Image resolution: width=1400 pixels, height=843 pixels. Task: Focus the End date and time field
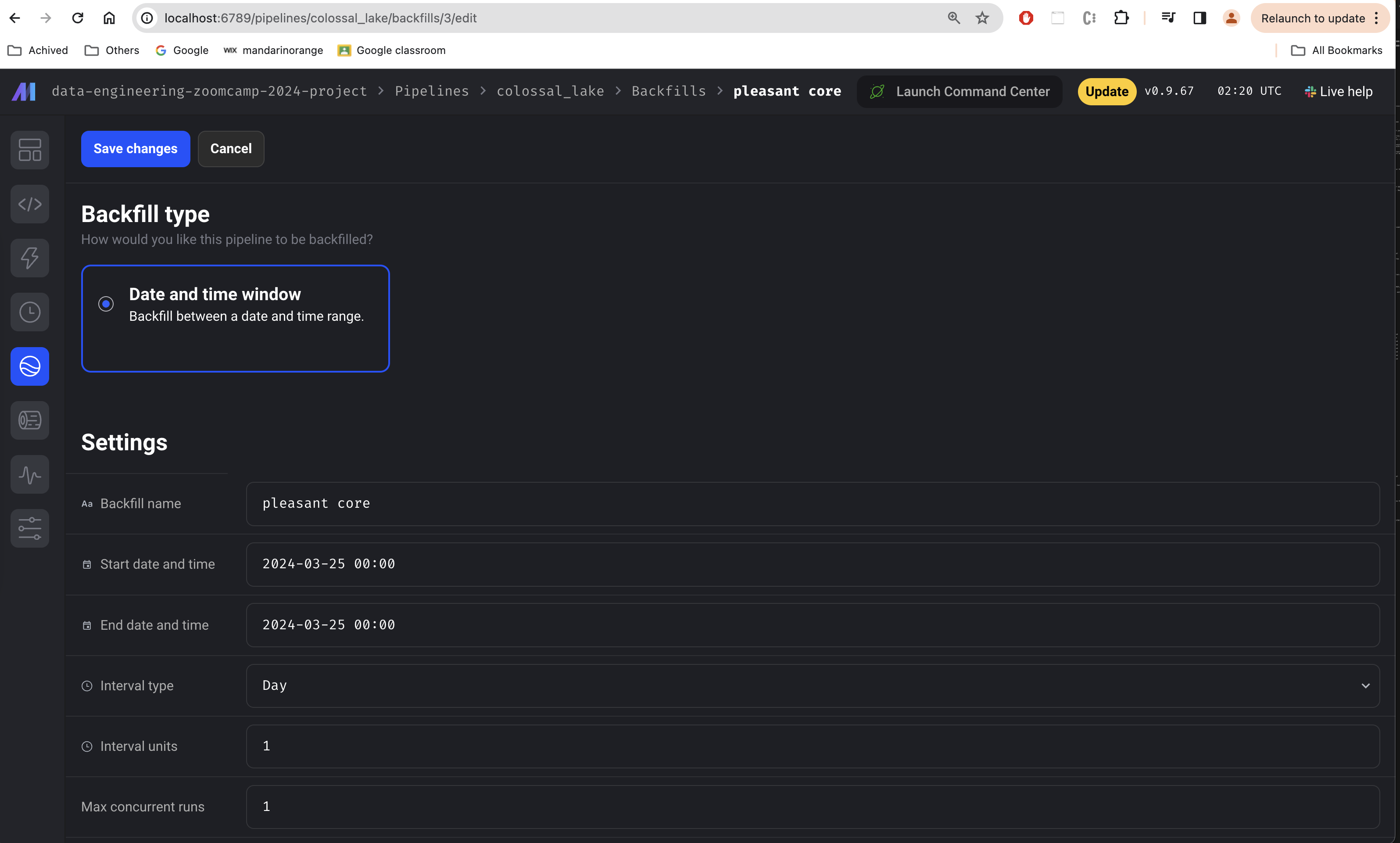pyautogui.click(x=813, y=625)
